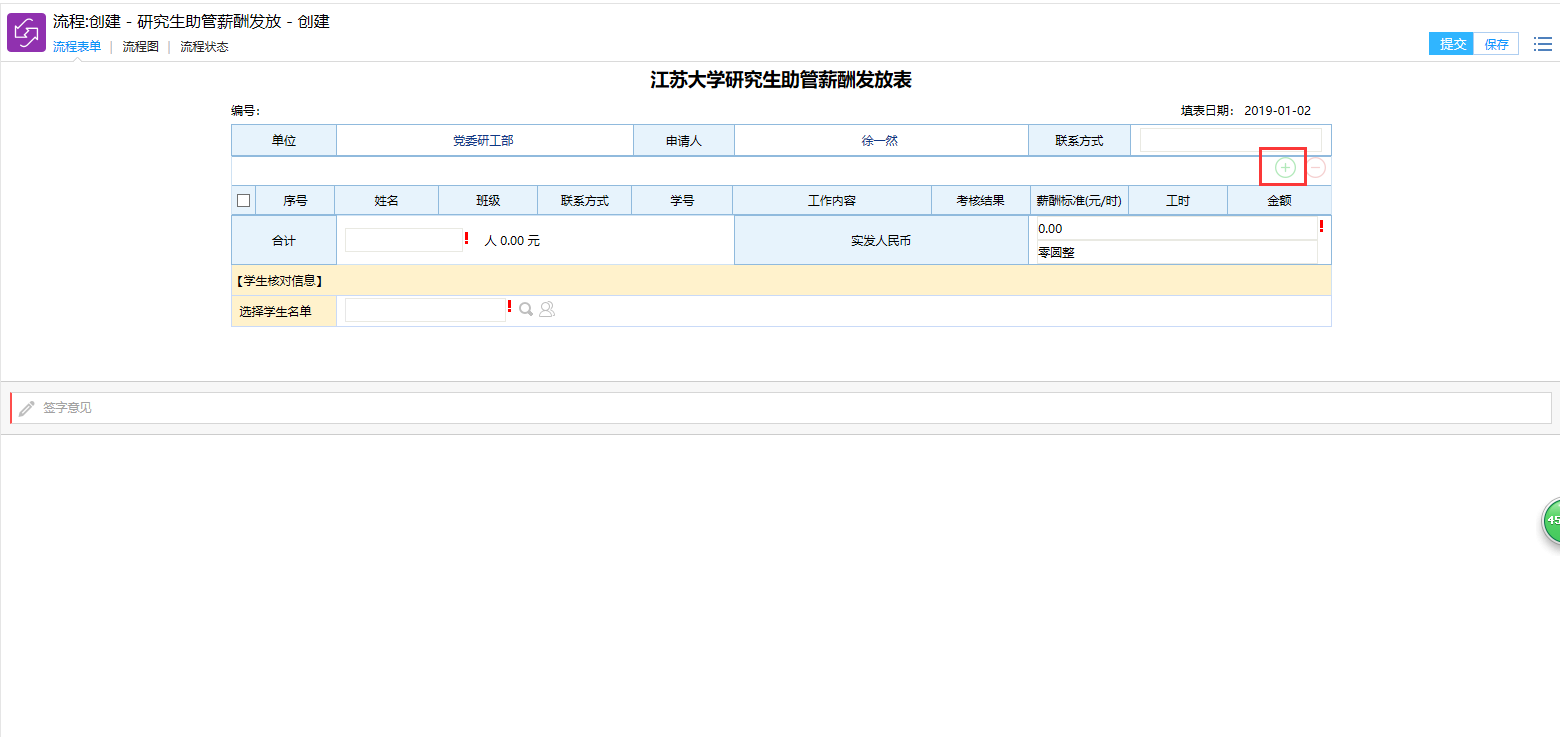Click the green floating badge at right edge
The image size is (1560, 737).
1551,522
